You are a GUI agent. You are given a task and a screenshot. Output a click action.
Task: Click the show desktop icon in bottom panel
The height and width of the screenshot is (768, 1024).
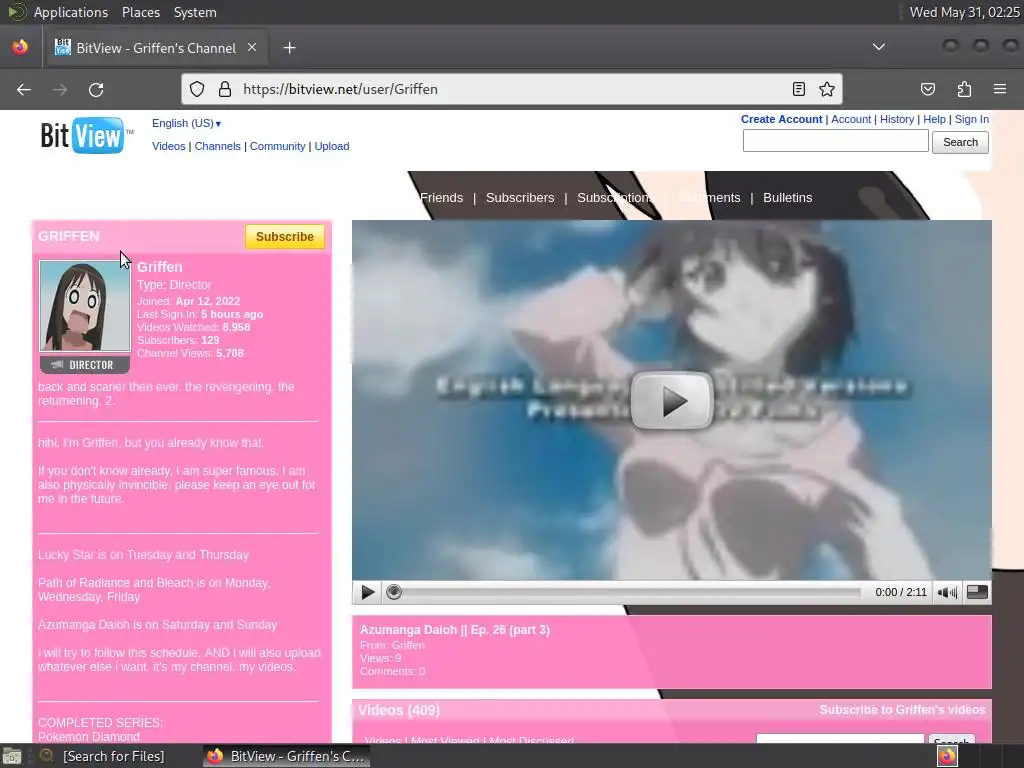(x=12, y=756)
